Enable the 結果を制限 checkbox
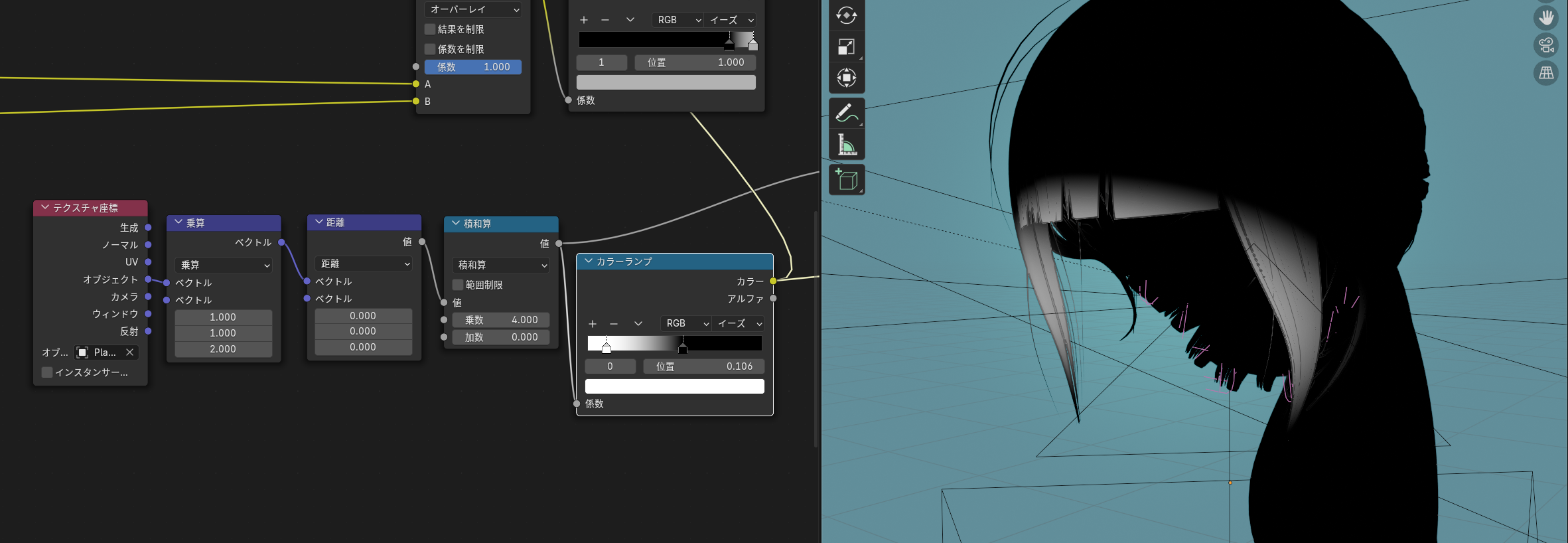Screen dimensions: 1568x543 [x=430, y=29]
